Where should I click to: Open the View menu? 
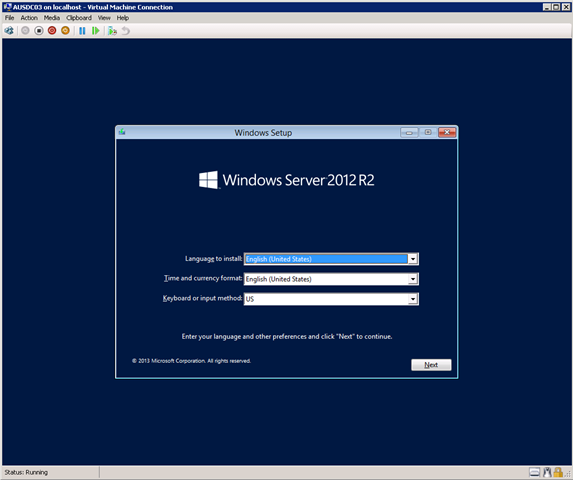coord(104,18)
